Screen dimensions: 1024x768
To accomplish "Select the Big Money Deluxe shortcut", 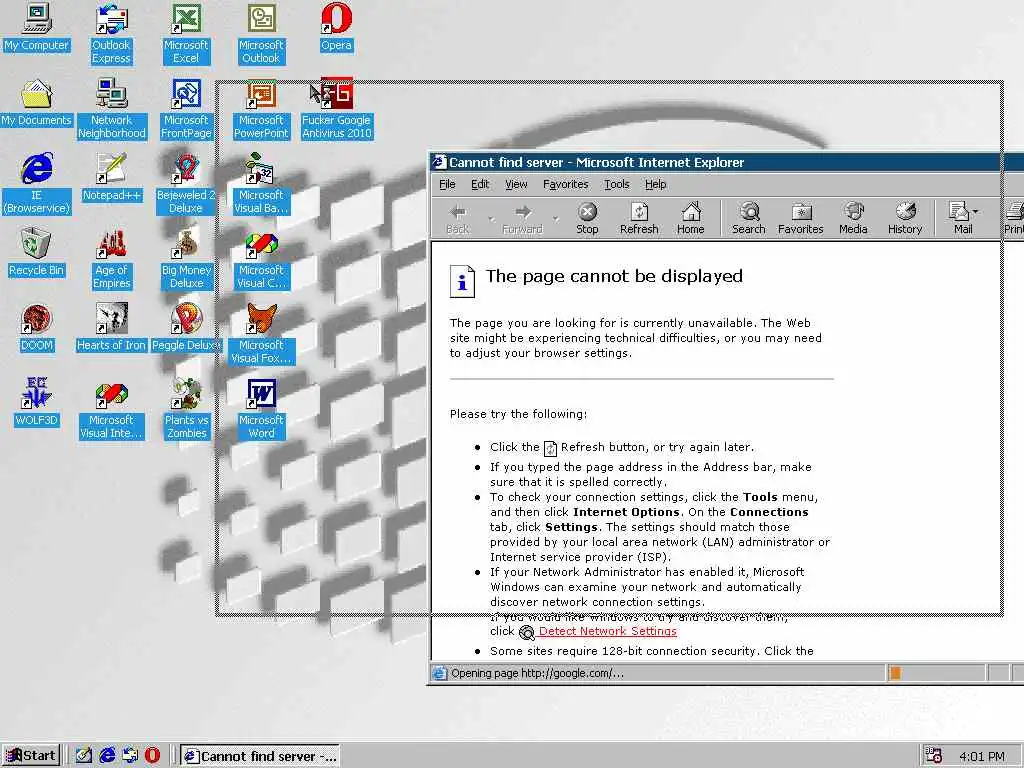I will click(186, 258).
